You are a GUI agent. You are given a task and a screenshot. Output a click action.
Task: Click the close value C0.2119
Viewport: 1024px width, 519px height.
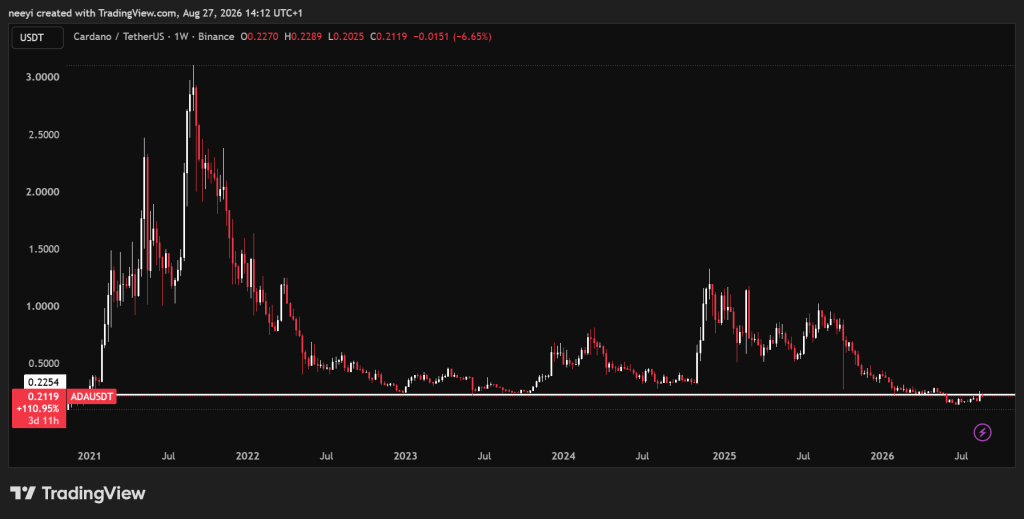[x=389, y=37]
